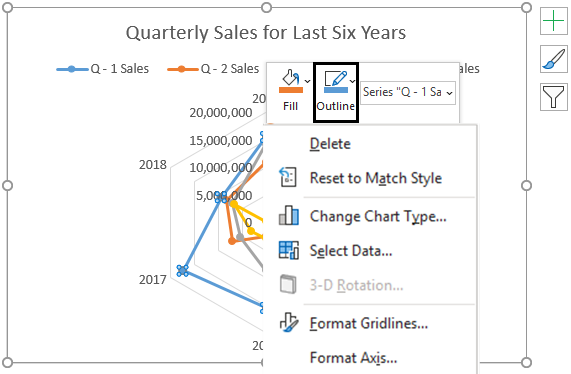Expand the Fill color dropdown arrow
Image resolution: width=571 pixels, height=374 pixels.
(307, 81)
